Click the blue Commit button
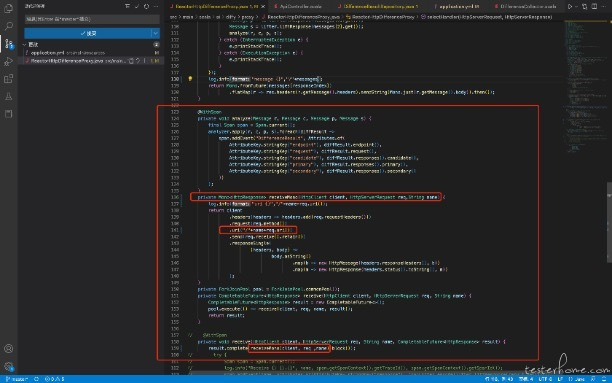Viewport: 612px width, 383px height. coord(88,34)
